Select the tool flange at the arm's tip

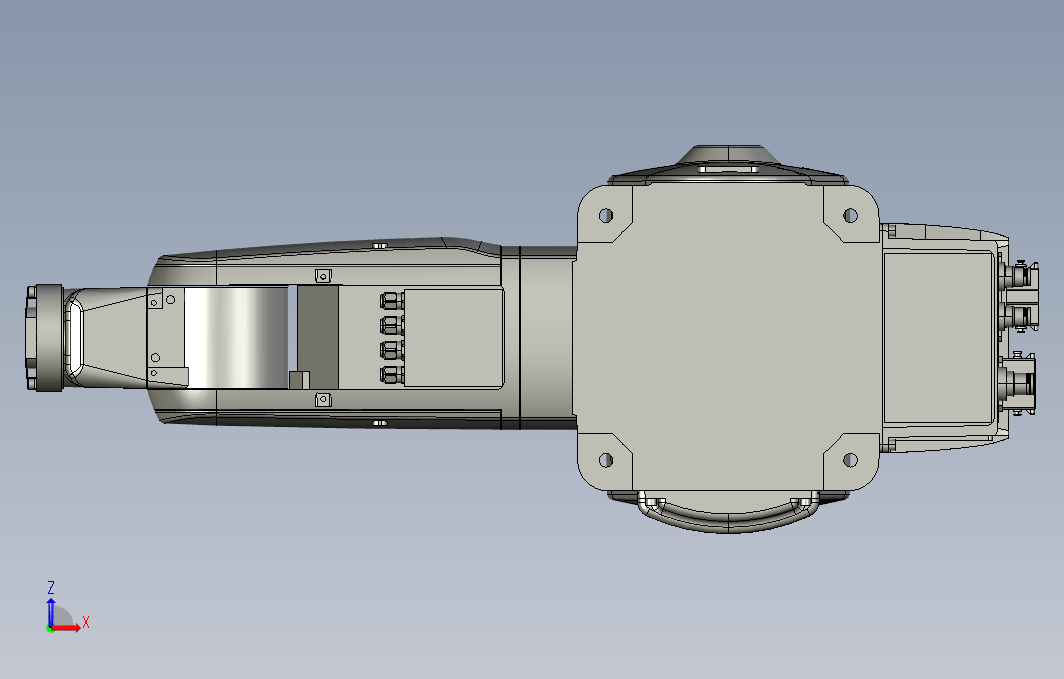point(45,338)
